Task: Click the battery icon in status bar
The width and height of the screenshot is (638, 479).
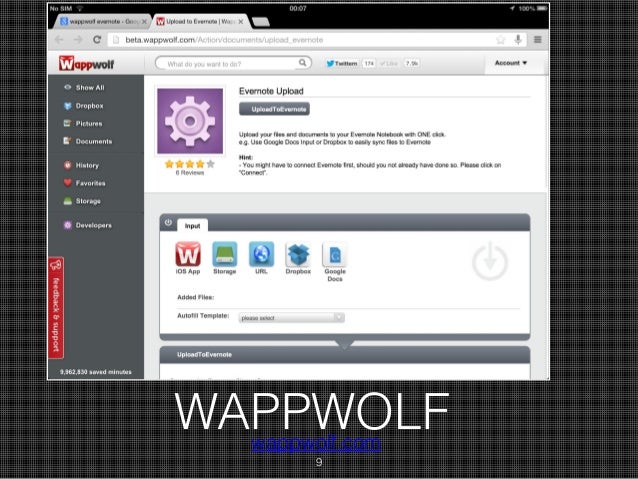Action: click(x=542, y=8)
